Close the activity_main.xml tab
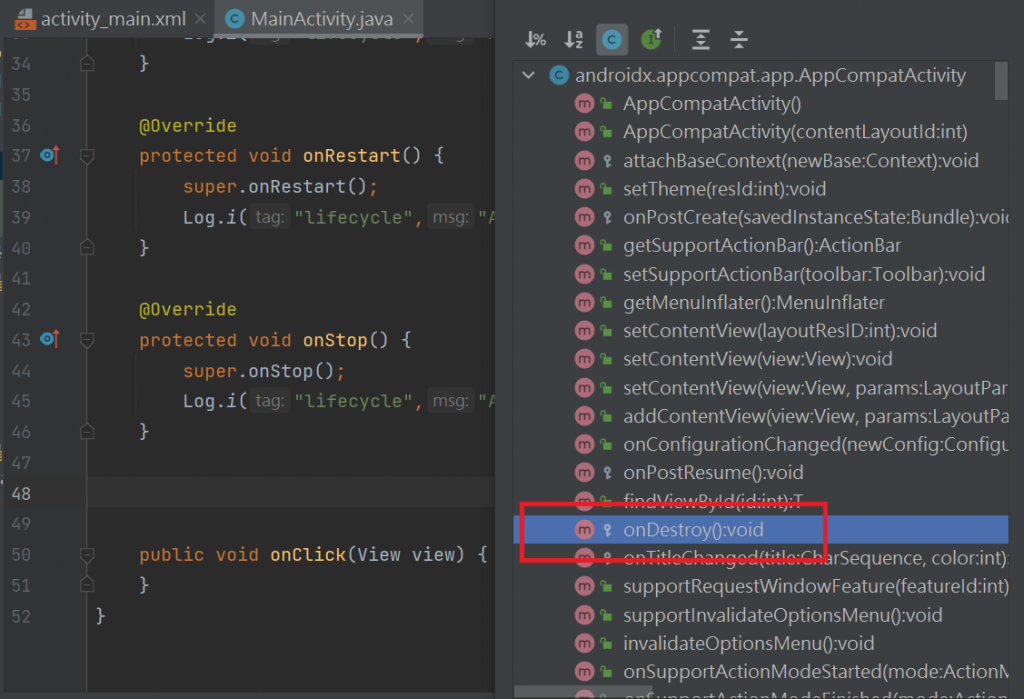The height and width of the screenshot is (699, 1024). [x=200, y=19]
